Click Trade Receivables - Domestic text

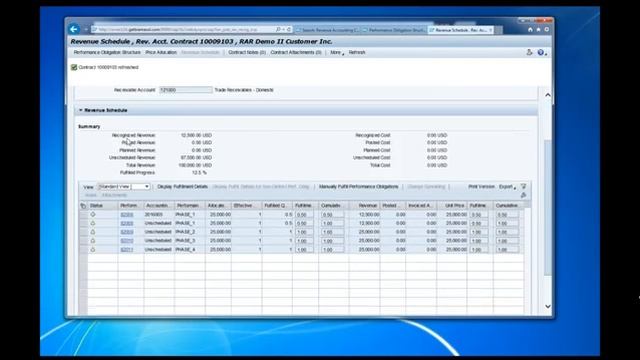click(x=244, y=90)
